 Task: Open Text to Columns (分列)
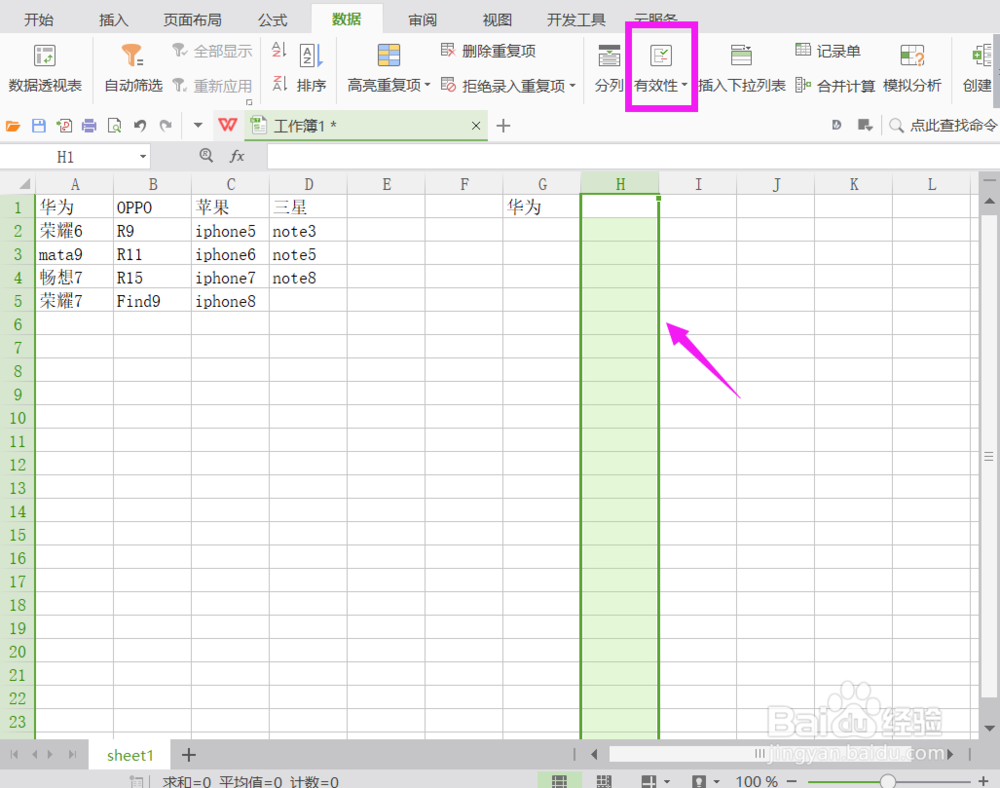(608, 68)
